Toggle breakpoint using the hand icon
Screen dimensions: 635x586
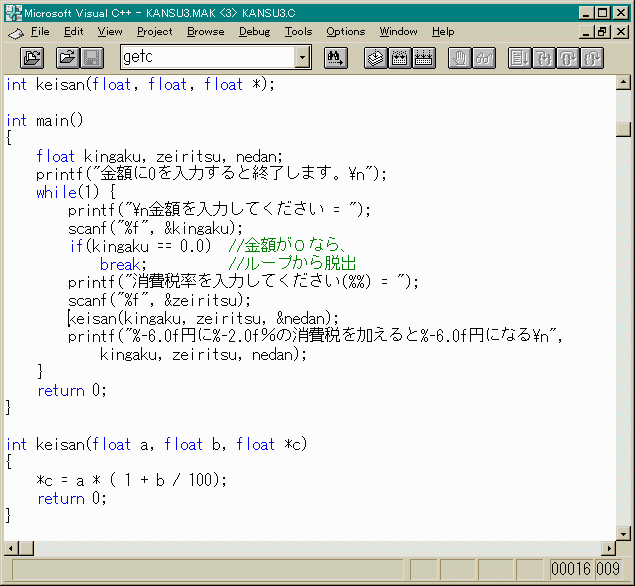(x=460, y=58)
